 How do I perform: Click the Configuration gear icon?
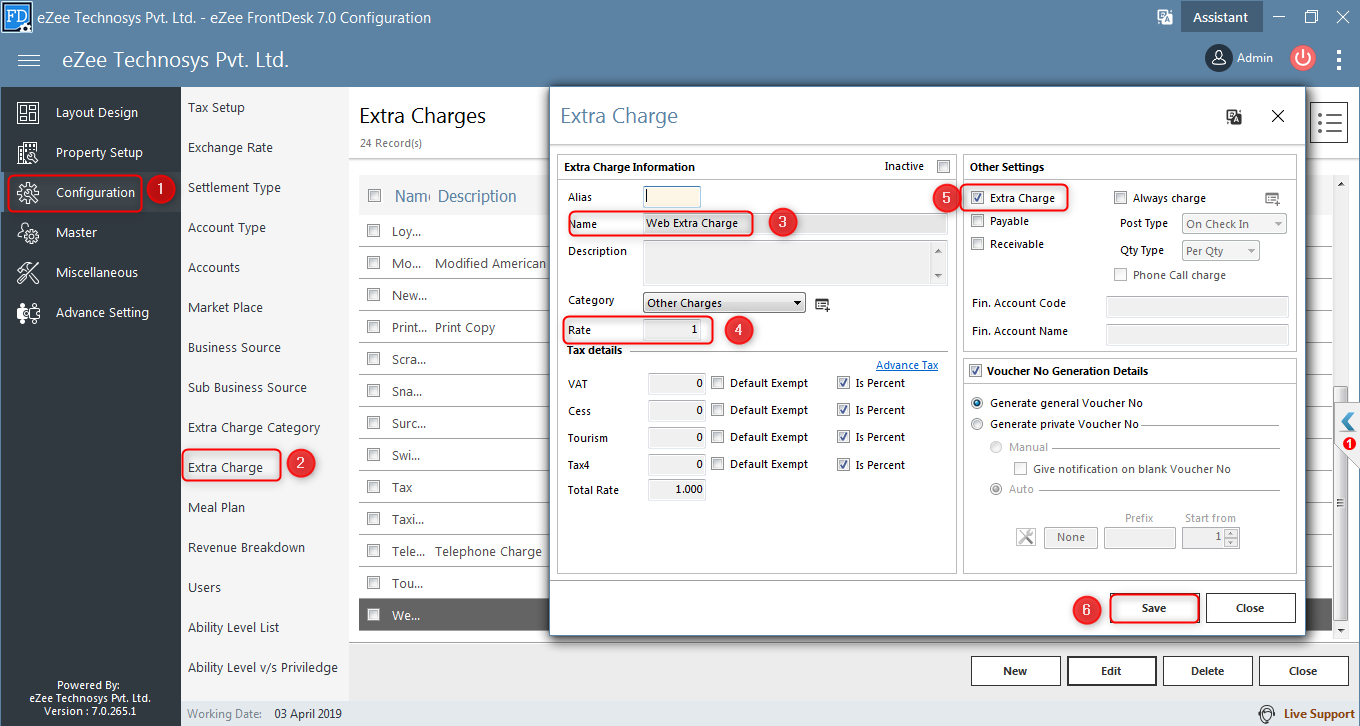[28, 193]
